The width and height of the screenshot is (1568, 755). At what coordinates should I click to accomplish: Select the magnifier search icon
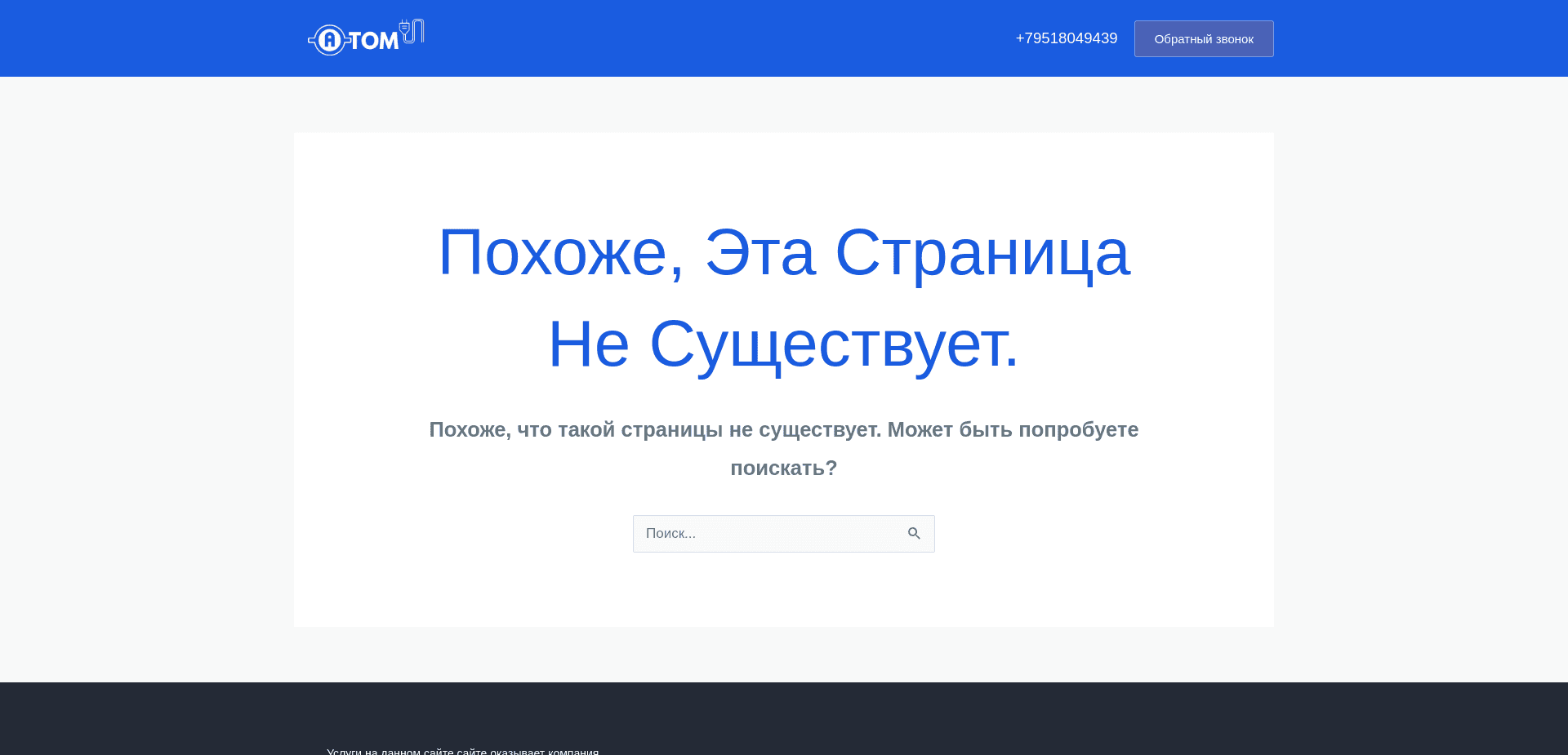tap(914, 533)
